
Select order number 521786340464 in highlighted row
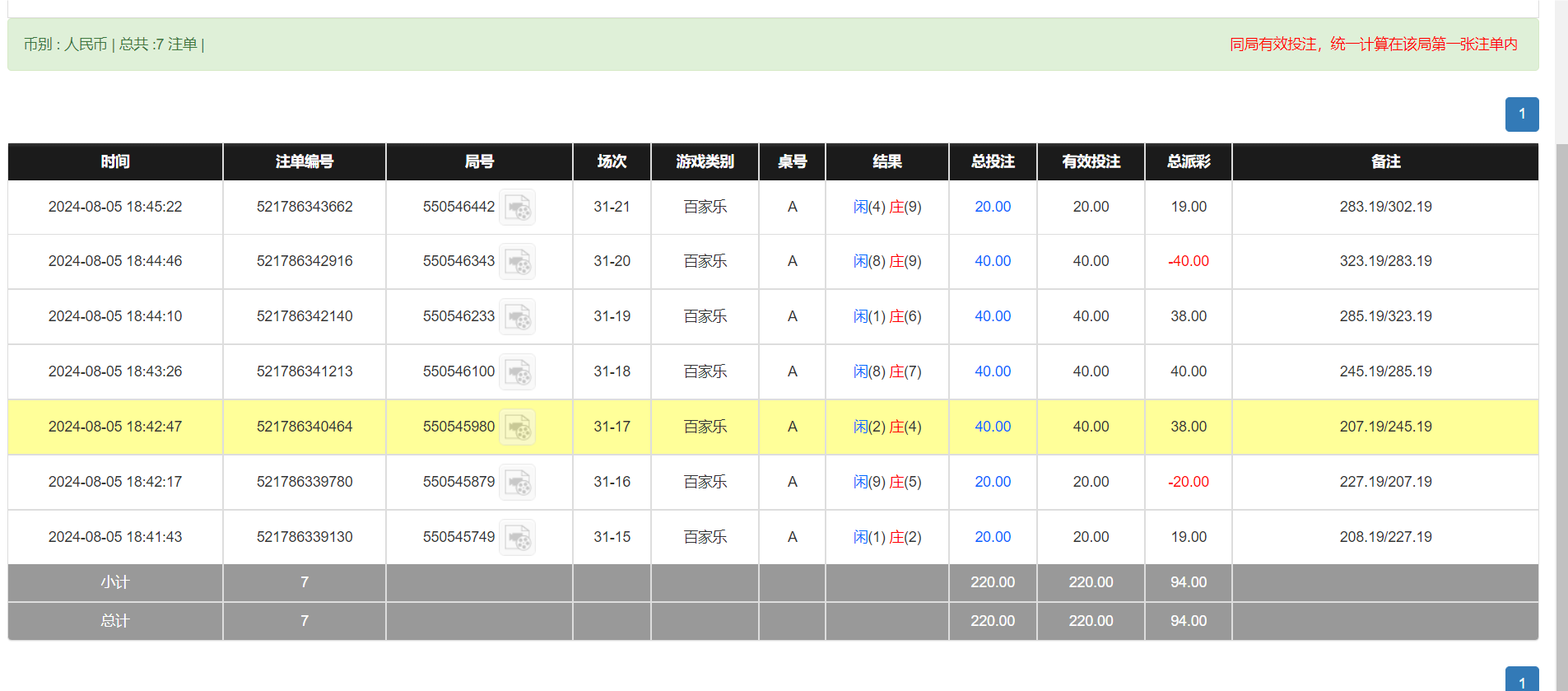pos(304,427)
